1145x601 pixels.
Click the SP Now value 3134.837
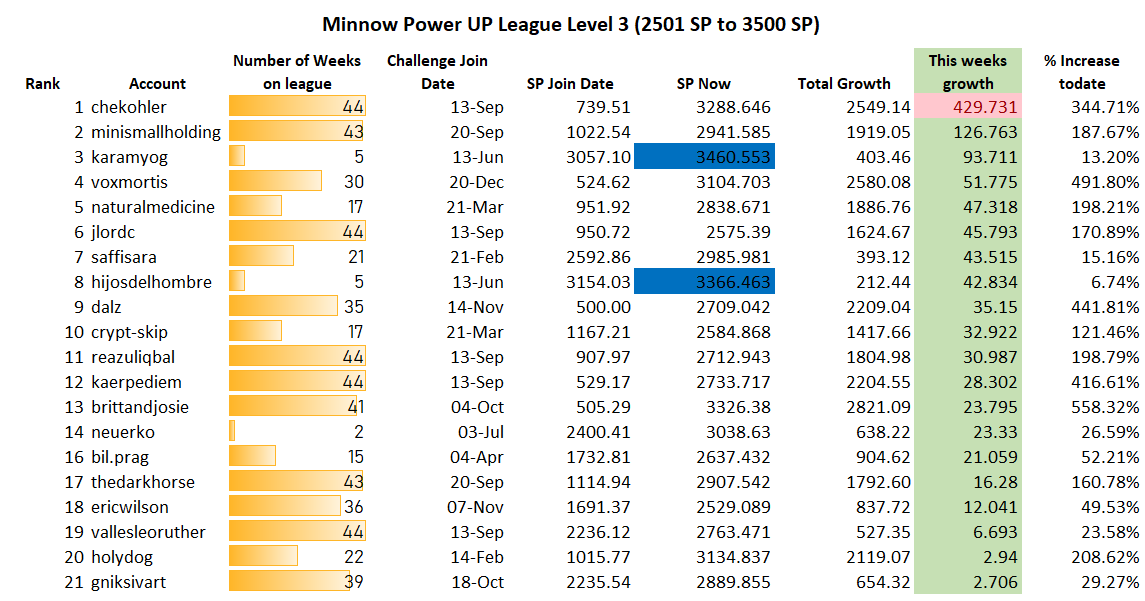(x=733, y=557)
